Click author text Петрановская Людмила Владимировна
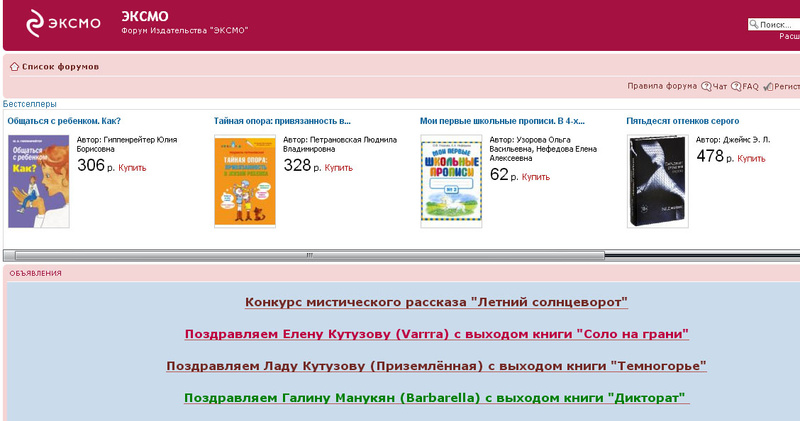This screenshot has height=421, width=800. coord(340,144)
